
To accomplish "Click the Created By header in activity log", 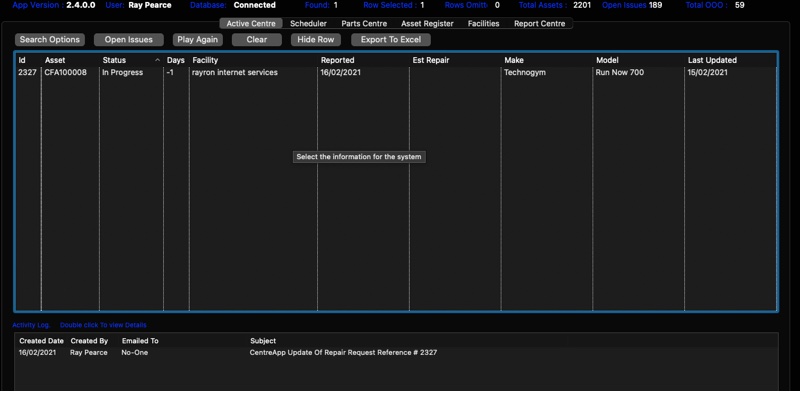I will [x=89, y=341].
